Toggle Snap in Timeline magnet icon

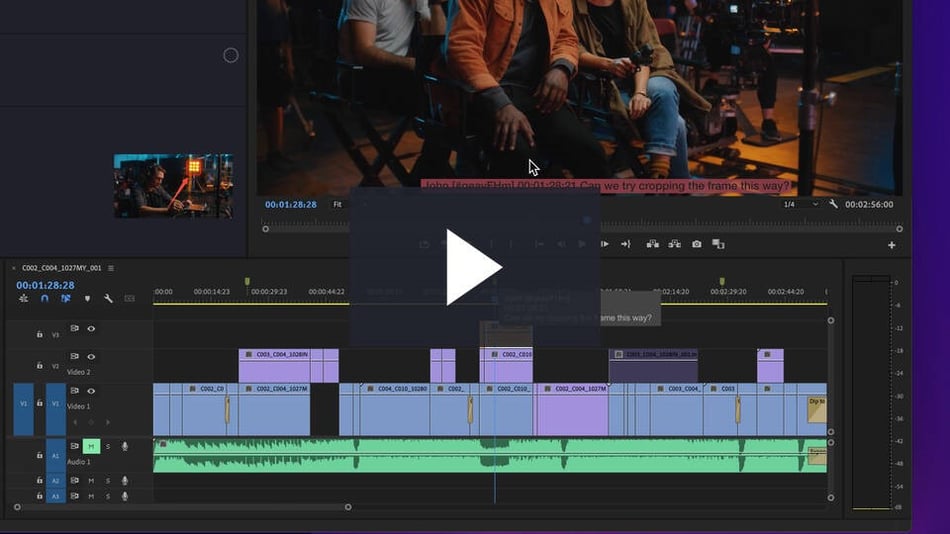pyautogui.click(x=44, y=299)
